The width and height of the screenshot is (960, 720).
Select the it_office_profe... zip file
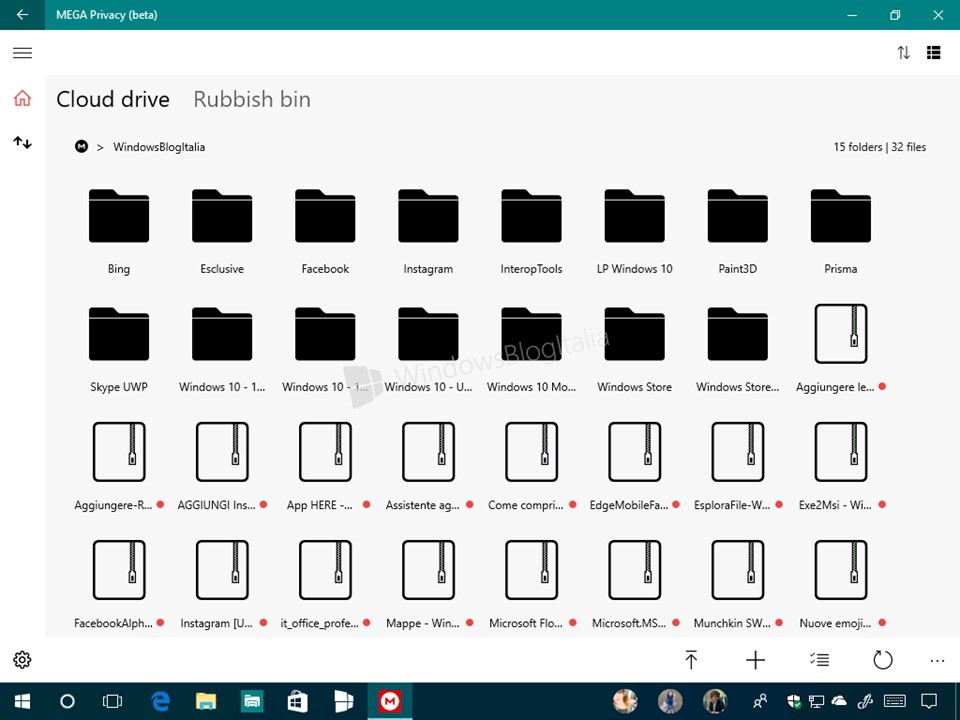coord(325,586)
